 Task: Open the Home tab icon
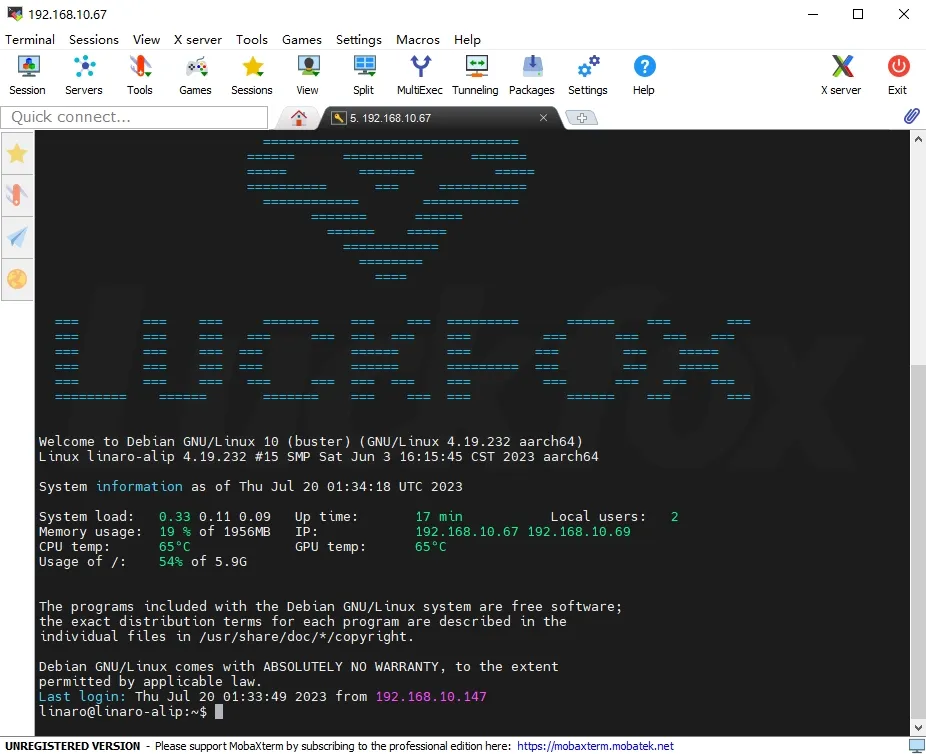299,118
